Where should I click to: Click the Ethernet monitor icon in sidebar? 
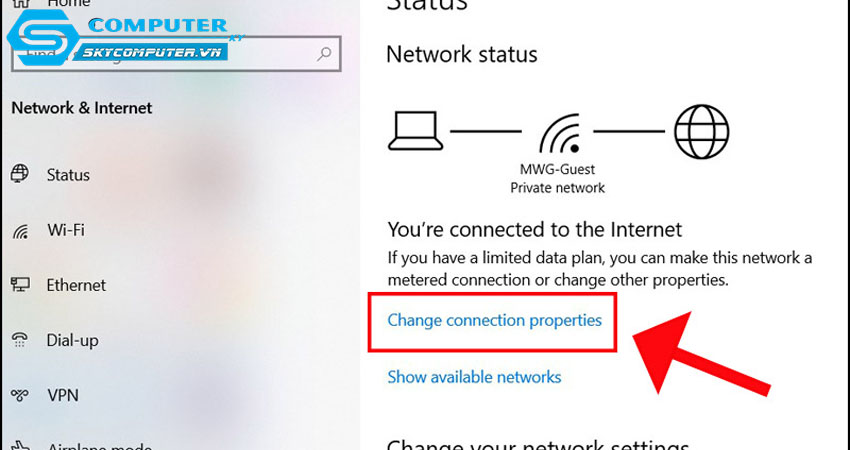21,285
